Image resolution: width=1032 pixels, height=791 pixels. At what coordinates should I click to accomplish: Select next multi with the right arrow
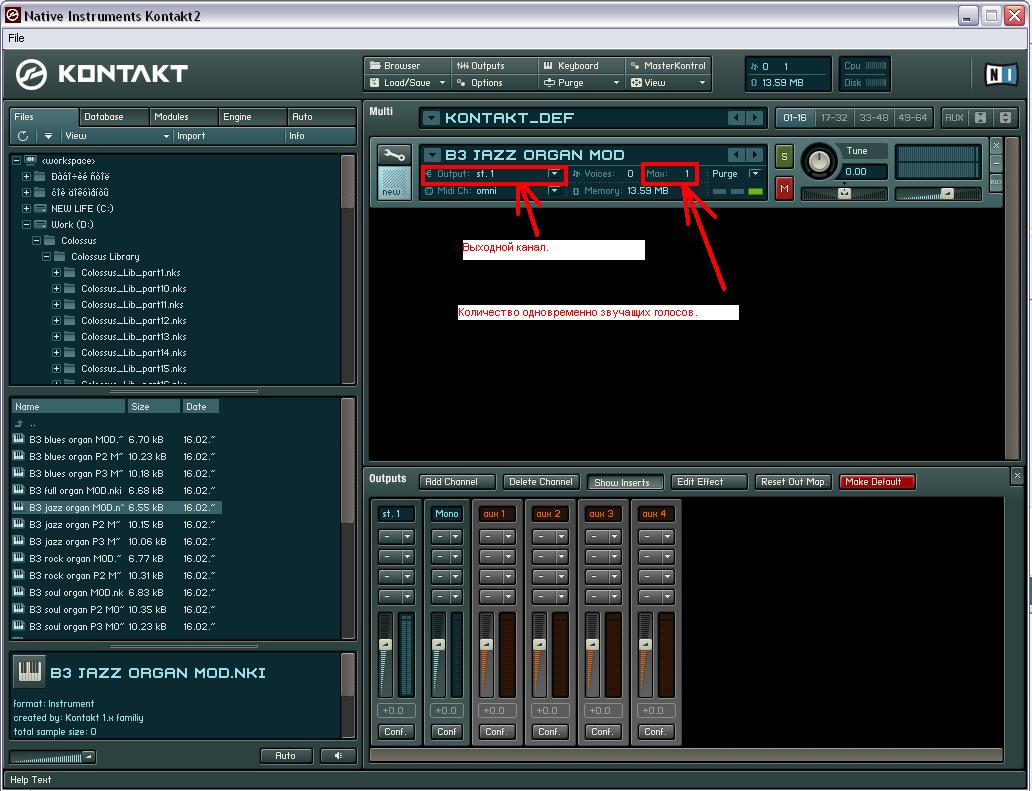(755, 118)
